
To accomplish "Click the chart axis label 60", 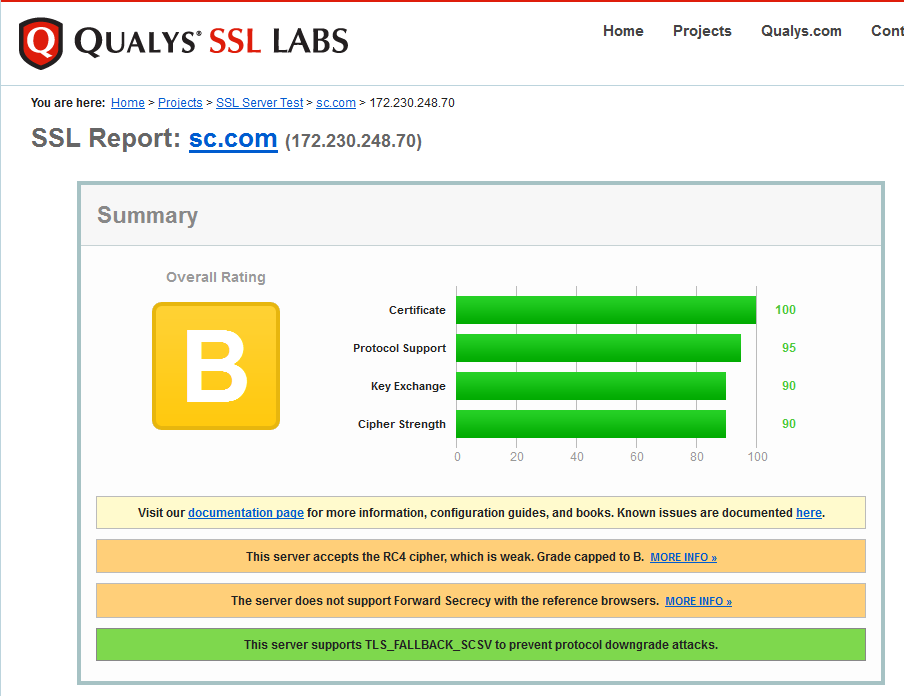I will pos(636,457).
